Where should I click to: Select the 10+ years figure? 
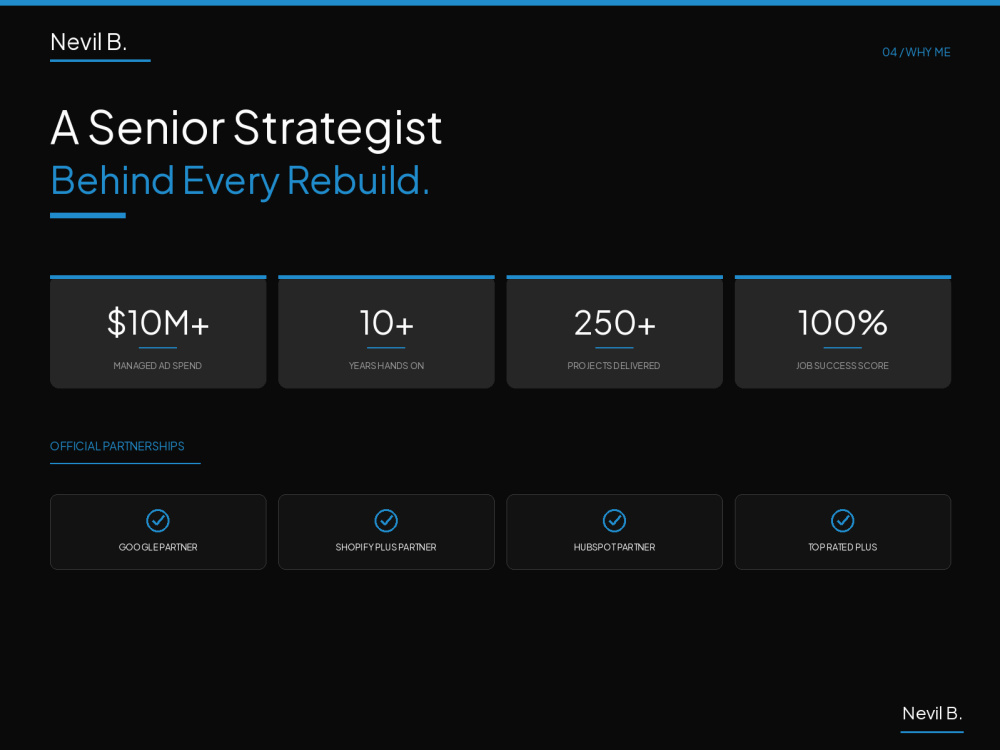386,322
